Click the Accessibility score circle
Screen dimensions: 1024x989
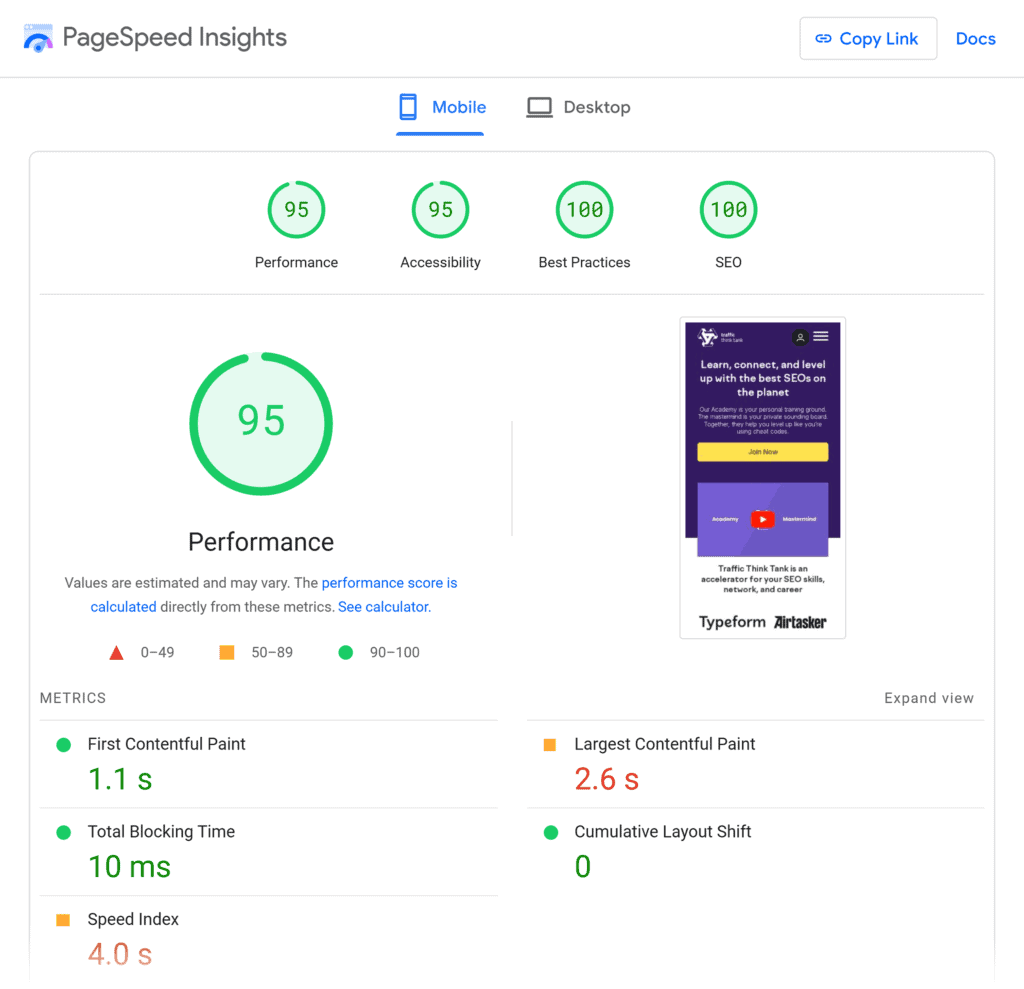(x=440, y=209)
